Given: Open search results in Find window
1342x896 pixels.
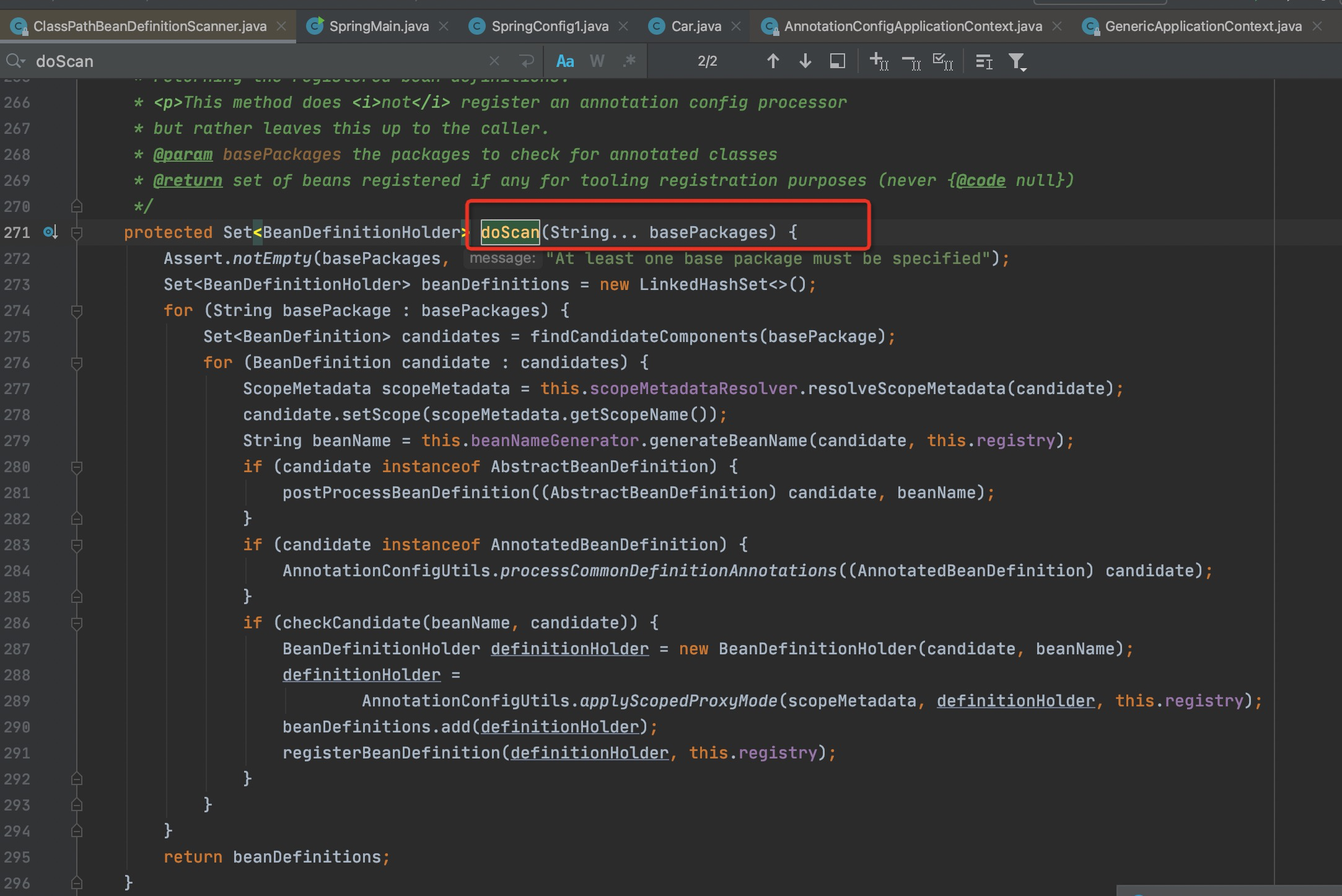Looking at the screenshot, I should [837, 61].
